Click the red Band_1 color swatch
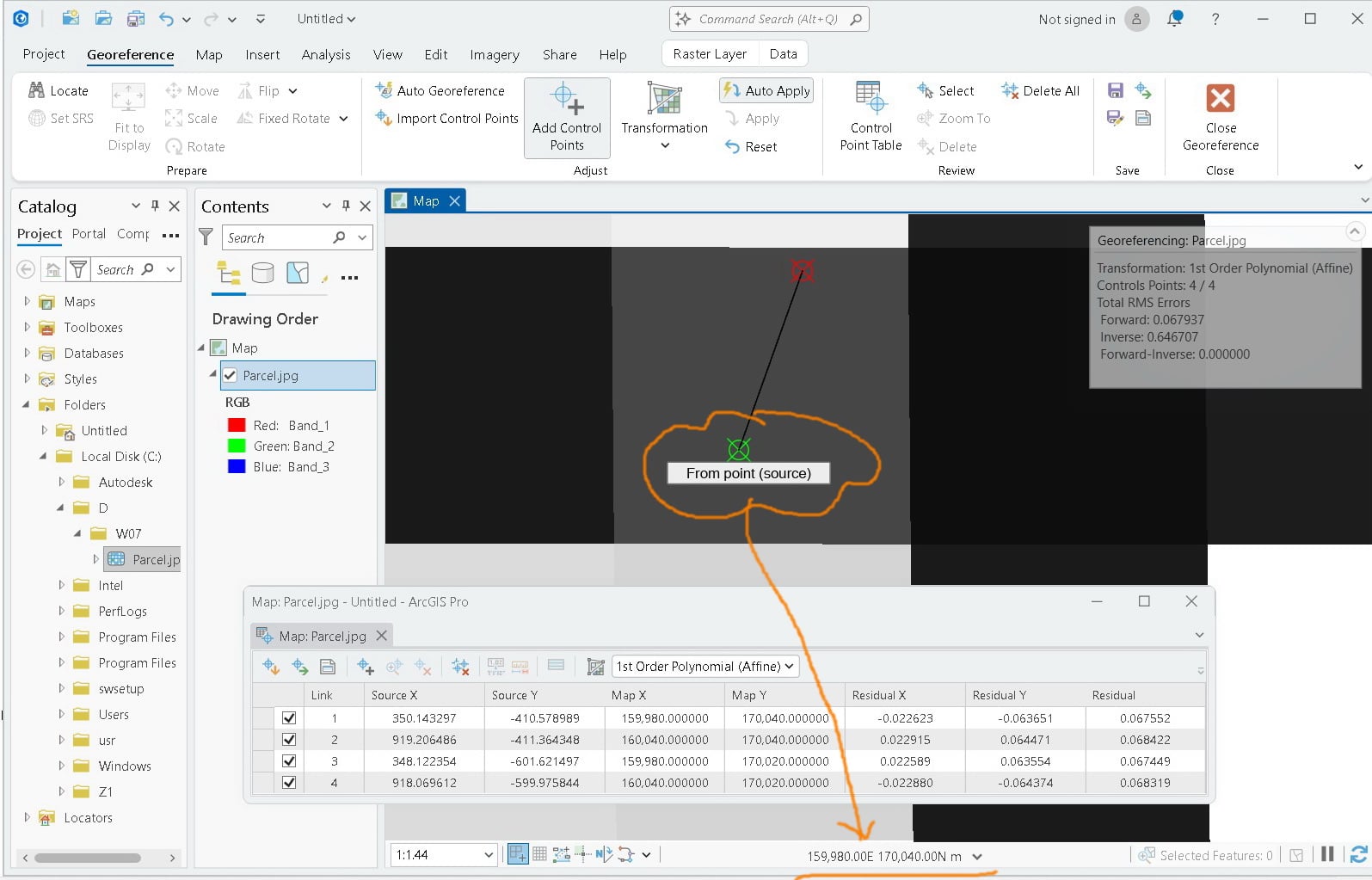1372x880 pixels. [x=237, y=425]
